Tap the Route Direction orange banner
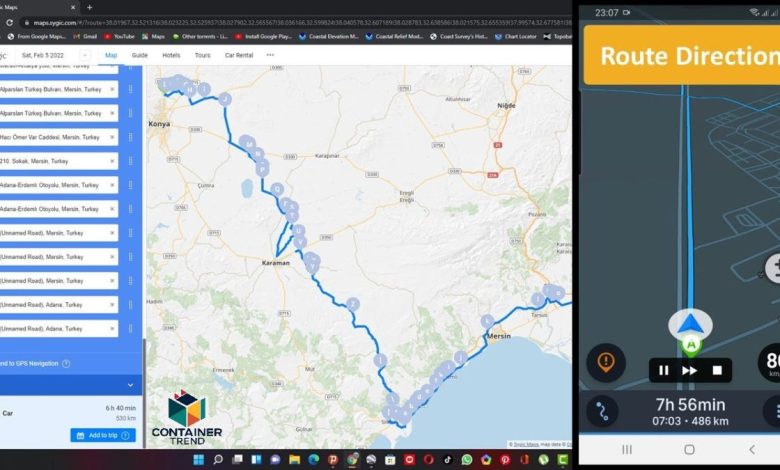Image resolution: width=780 pixels, height=470 pixels. pyautogui.click(x=682, y=55)
